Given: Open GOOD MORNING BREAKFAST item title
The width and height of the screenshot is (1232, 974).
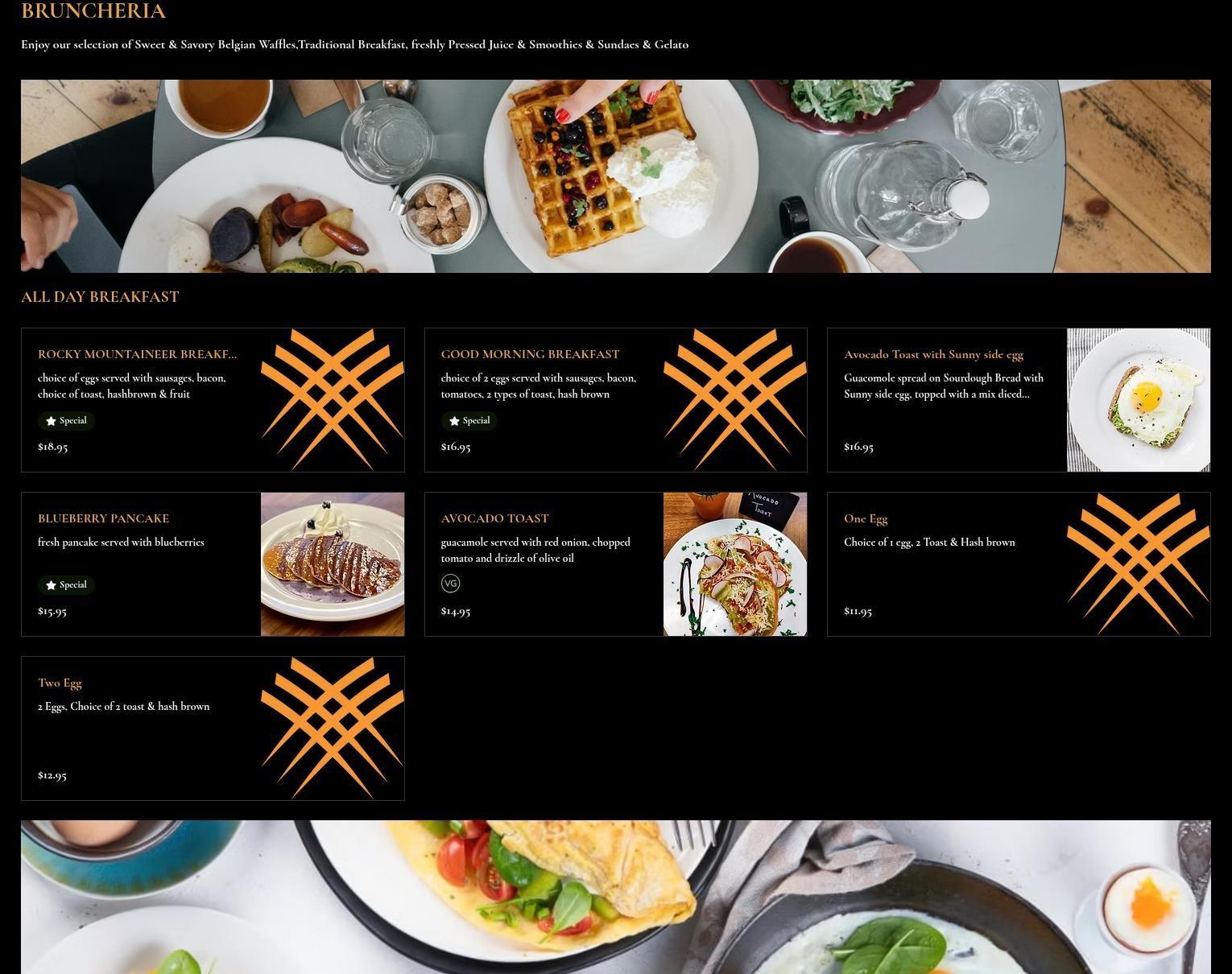Looking at the screenshot, I should click(x=531, y=354).
